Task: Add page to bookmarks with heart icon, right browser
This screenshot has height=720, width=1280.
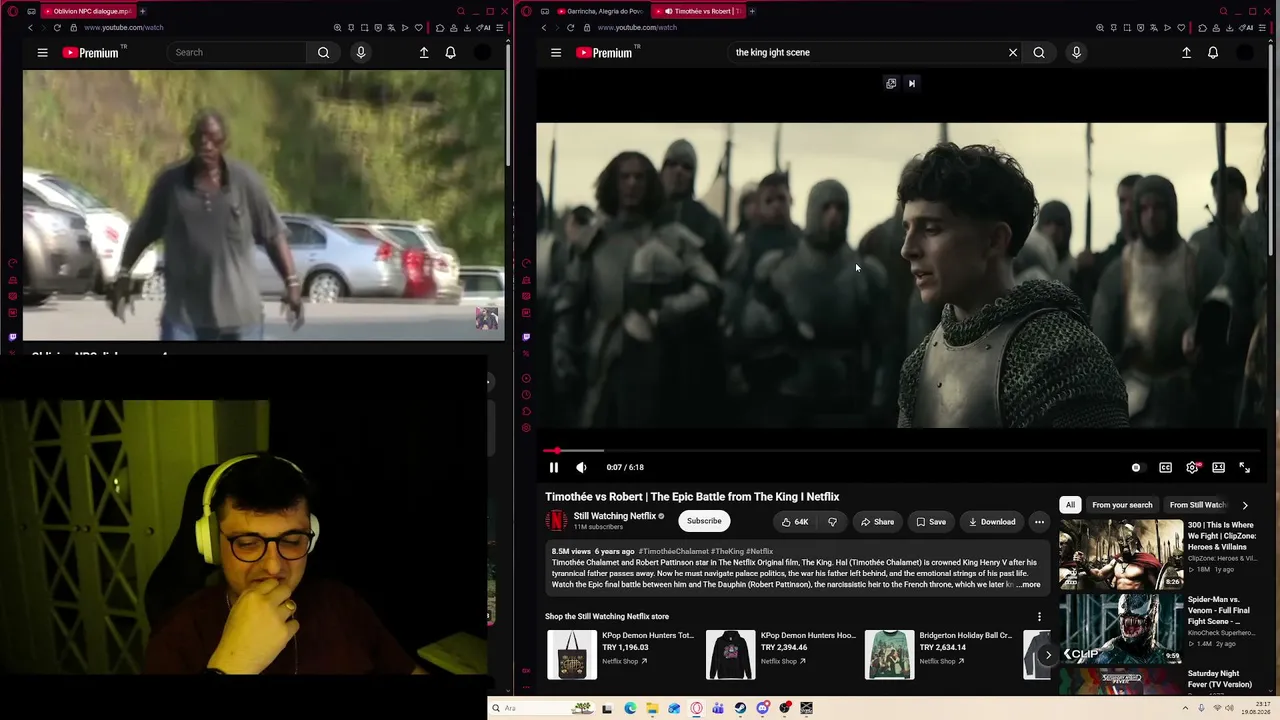Action: pos(1181,27)
